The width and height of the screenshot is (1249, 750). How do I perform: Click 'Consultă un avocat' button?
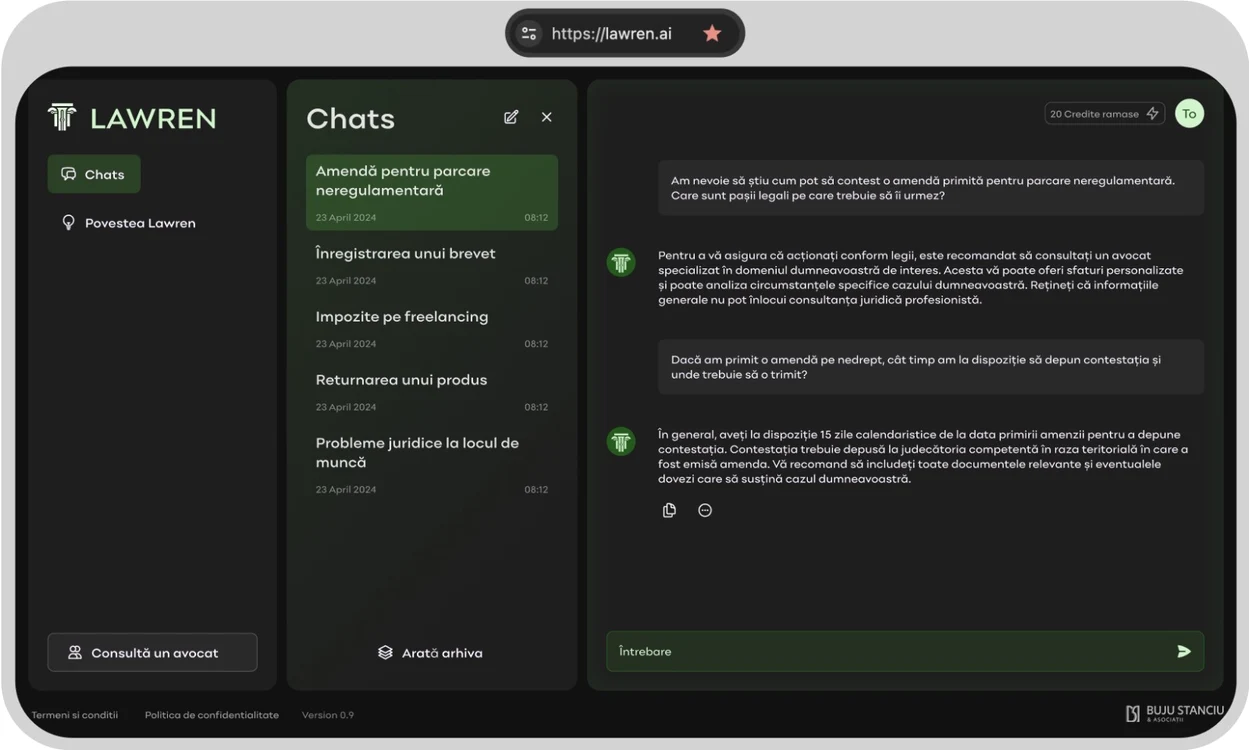pos(152,652)
